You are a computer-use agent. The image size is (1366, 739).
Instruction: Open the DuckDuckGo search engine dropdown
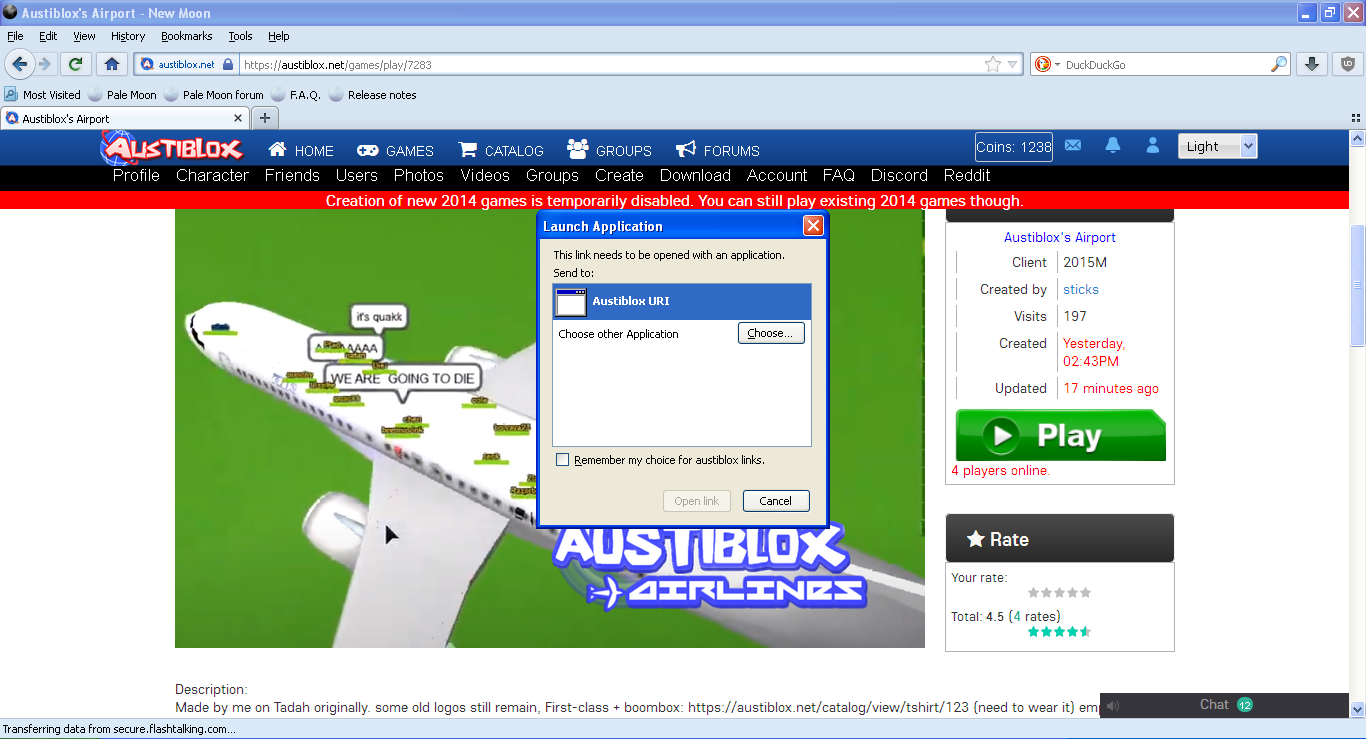coord(1055,63)
